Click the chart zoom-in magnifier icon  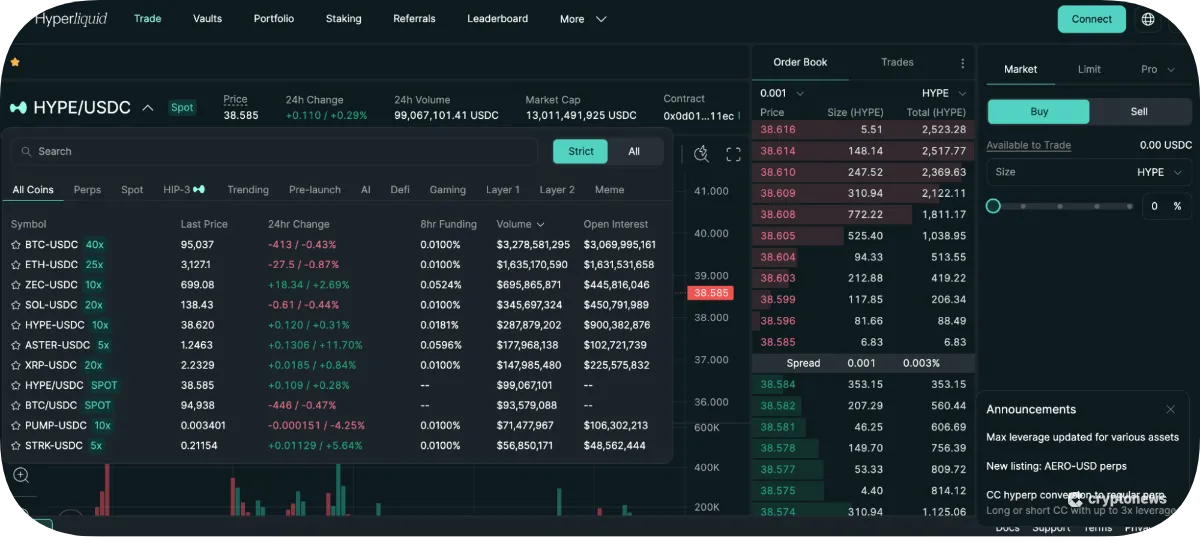point(21,476)
